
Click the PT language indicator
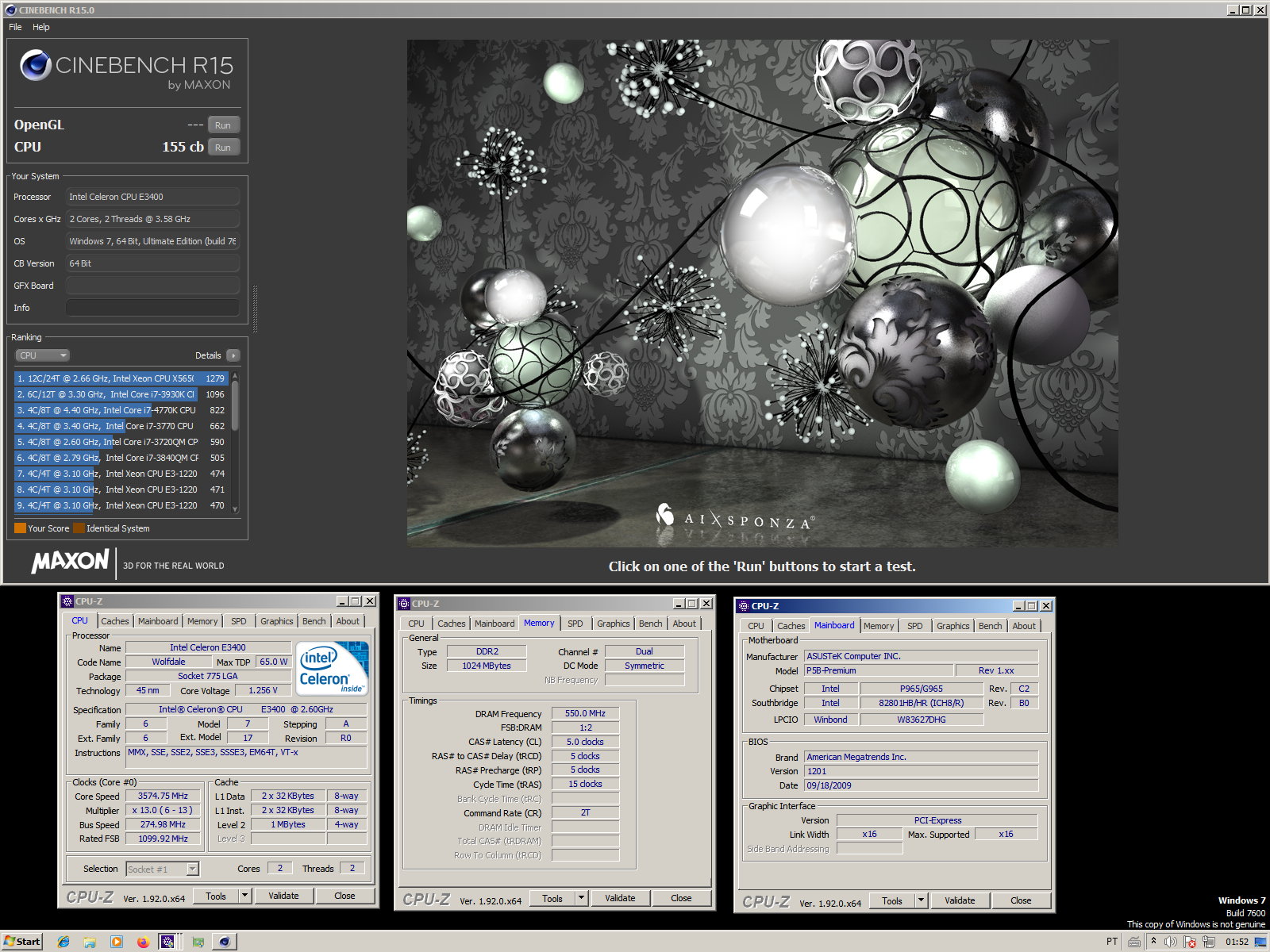[x=1112, y=942]
